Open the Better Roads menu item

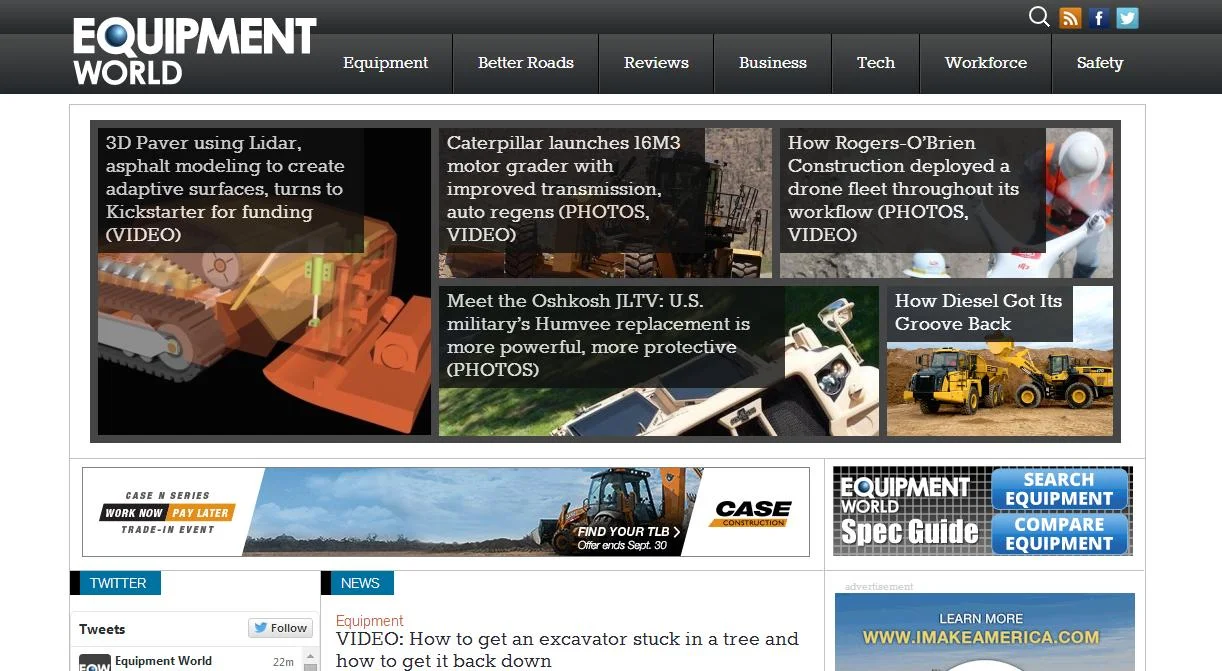pos(525,62)
